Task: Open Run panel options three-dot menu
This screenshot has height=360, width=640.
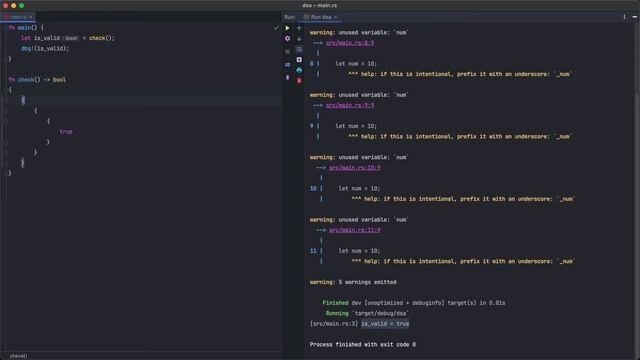Action: coord(624,17)
